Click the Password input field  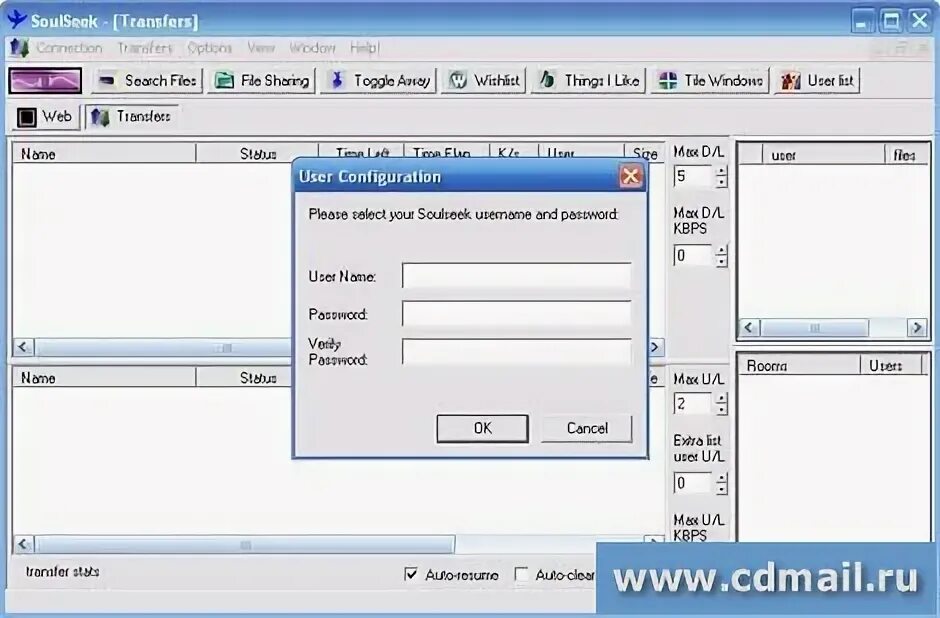[516, 313]
